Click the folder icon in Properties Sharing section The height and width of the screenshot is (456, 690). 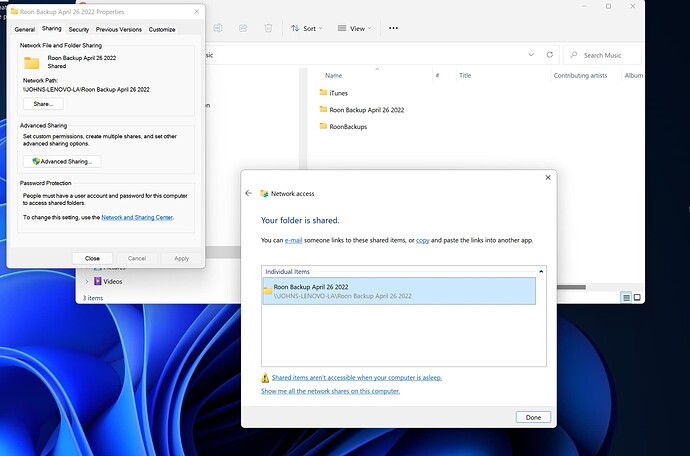[x=32, y=63]
